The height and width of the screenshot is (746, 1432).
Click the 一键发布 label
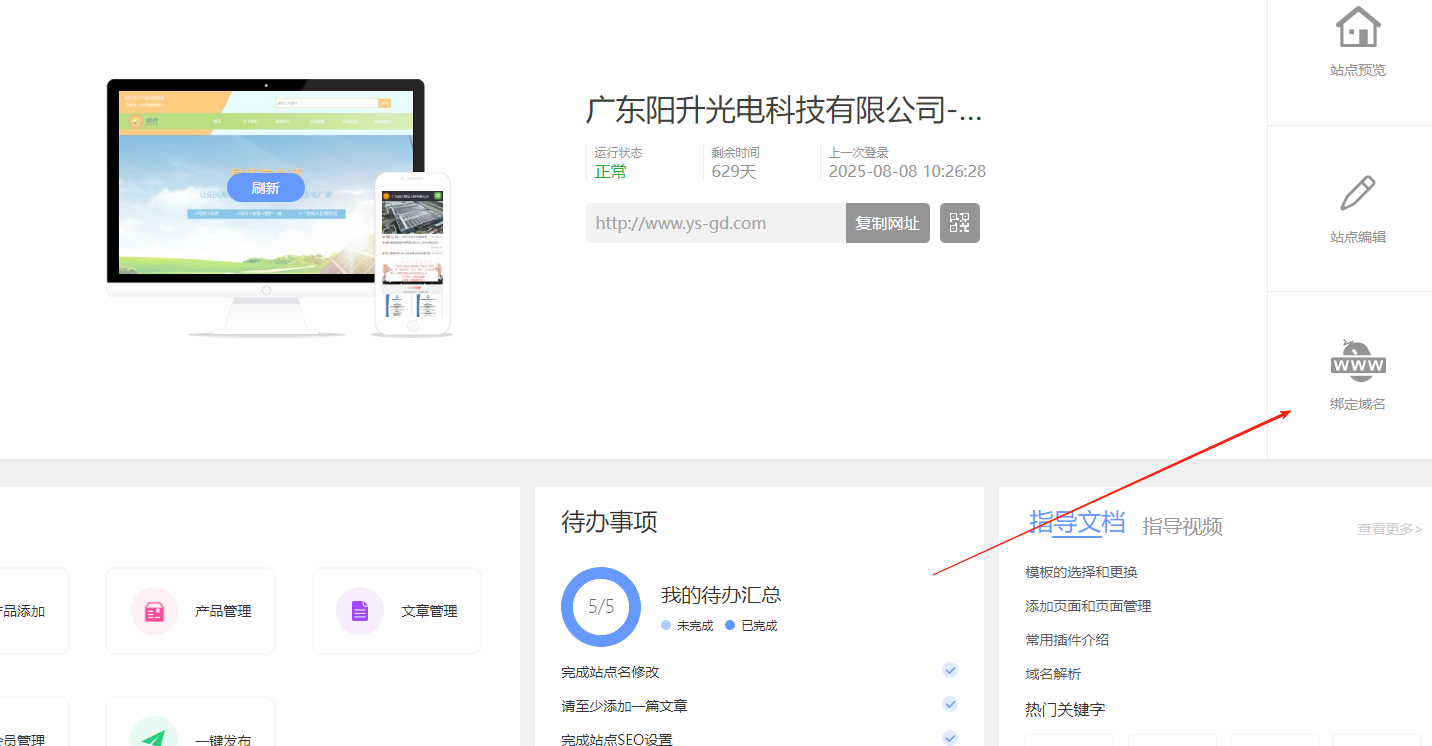tap(223, 740)
